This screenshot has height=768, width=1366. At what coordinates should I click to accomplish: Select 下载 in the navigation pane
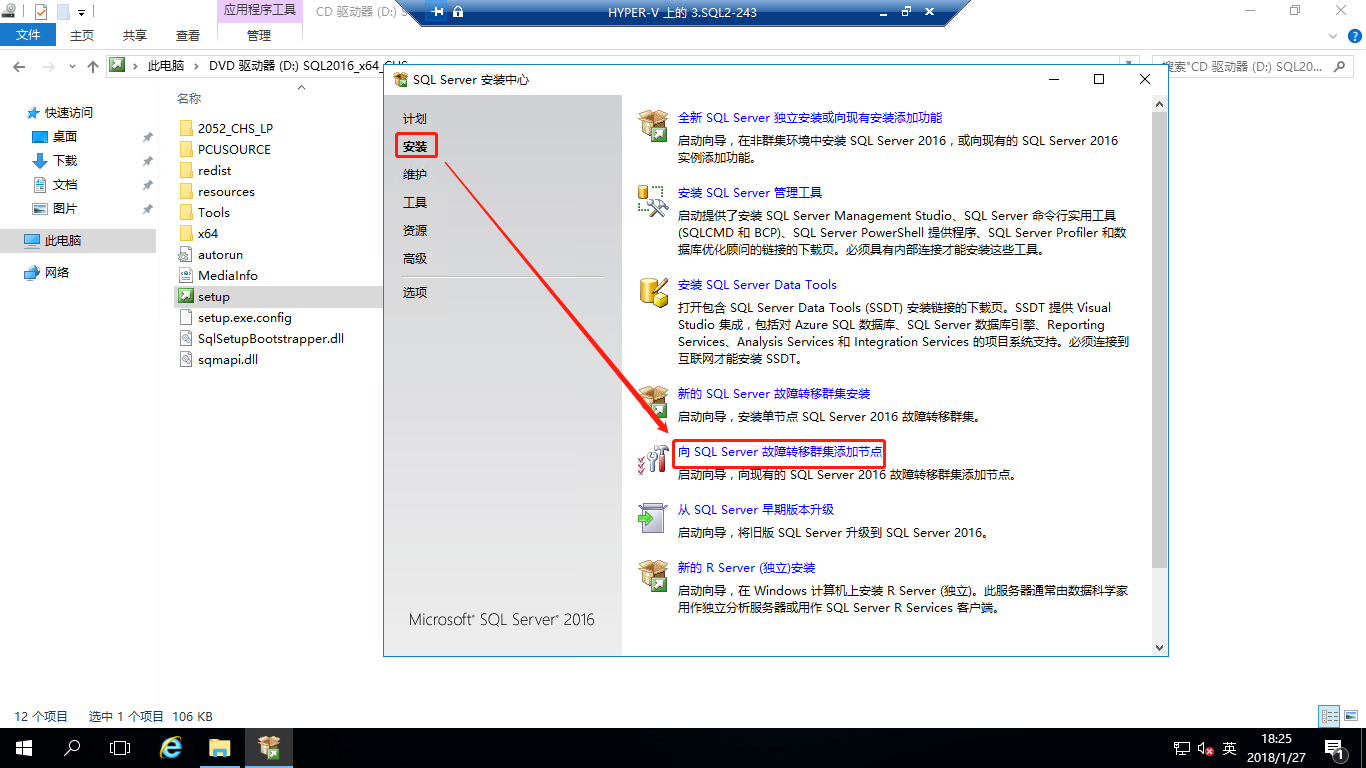[65, 161]
